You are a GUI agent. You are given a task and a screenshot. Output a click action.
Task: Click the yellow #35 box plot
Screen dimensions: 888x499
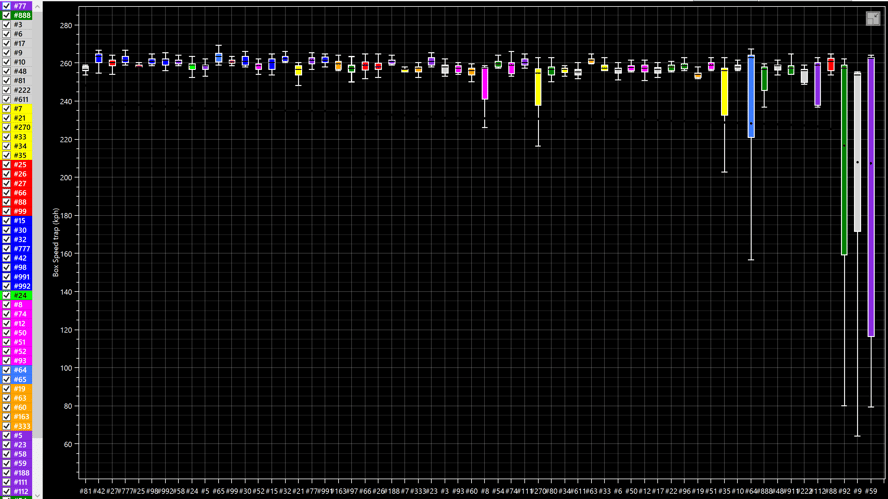(724, 92)
